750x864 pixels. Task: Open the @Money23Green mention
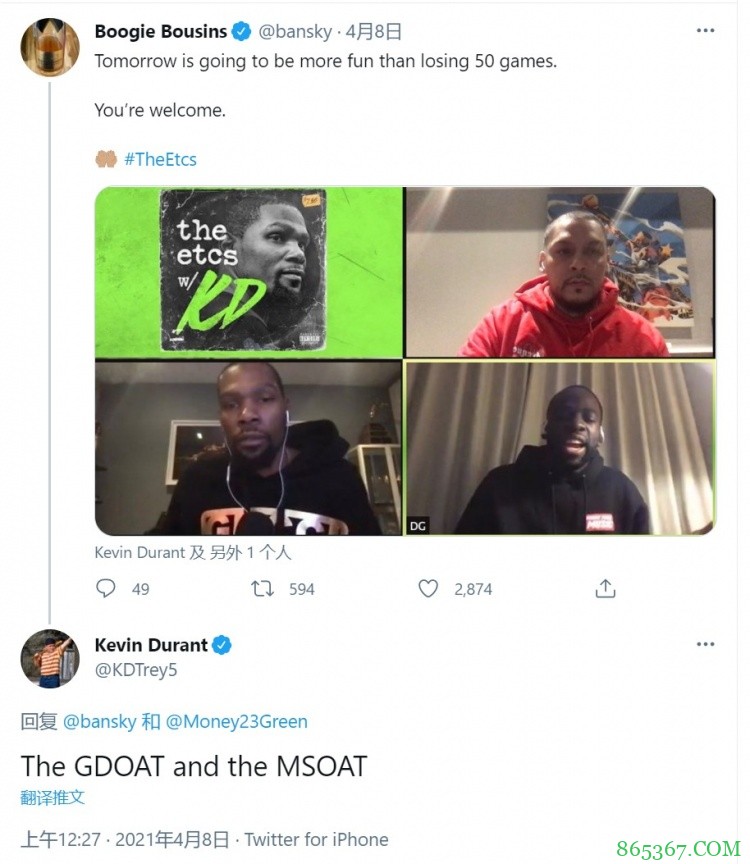[236, 721]
